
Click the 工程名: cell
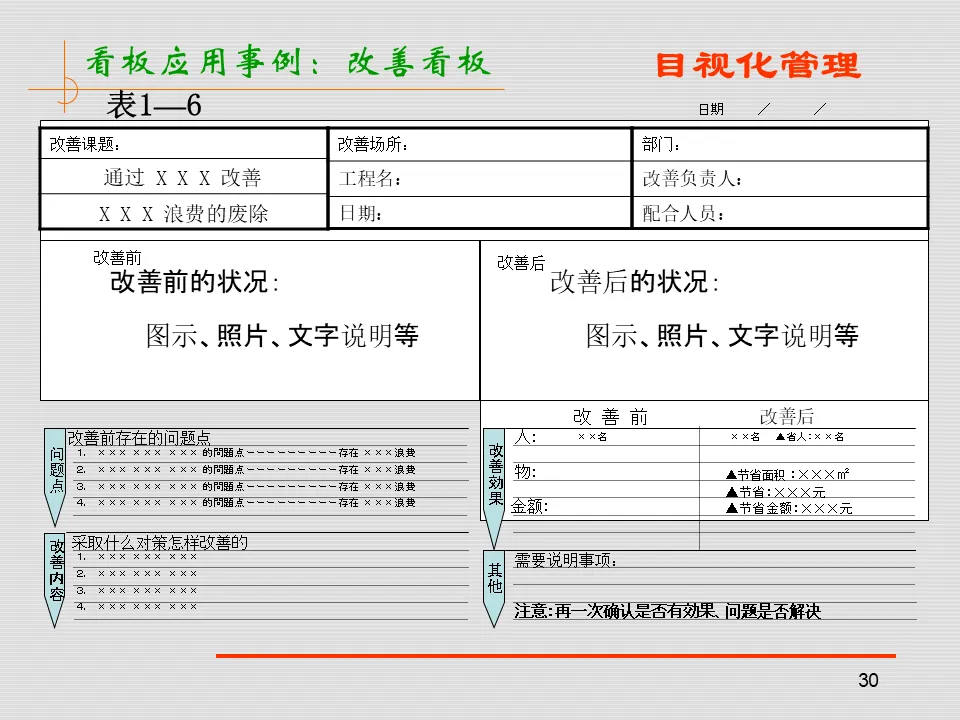click(x=480, y=179)
